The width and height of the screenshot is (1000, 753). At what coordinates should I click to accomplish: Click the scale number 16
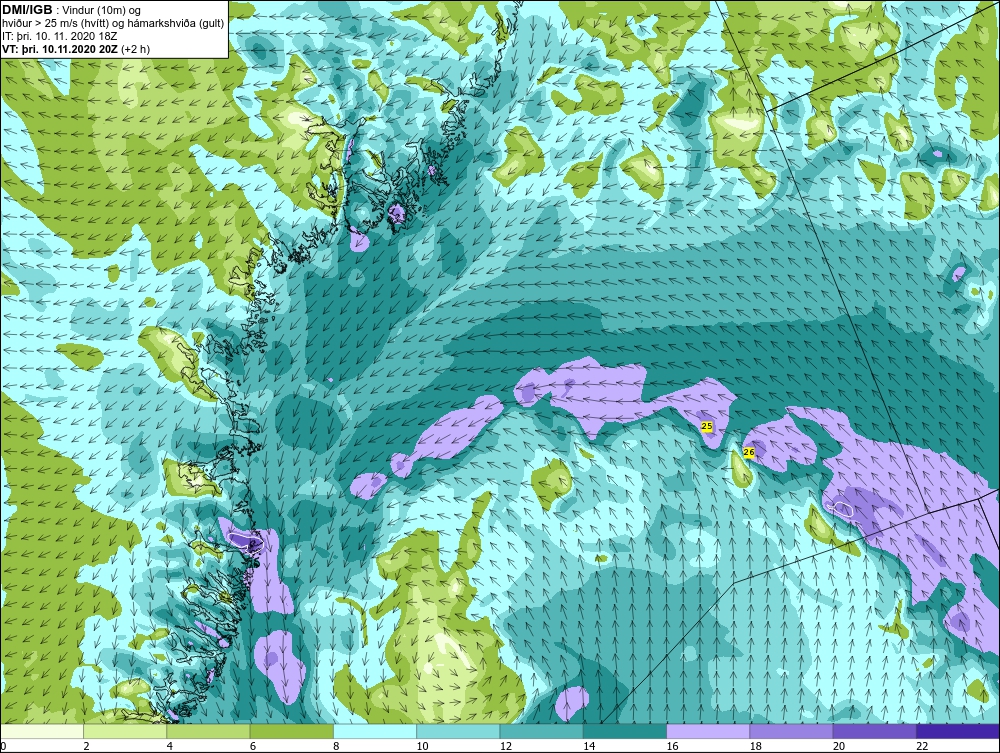[x=672, y=746]
